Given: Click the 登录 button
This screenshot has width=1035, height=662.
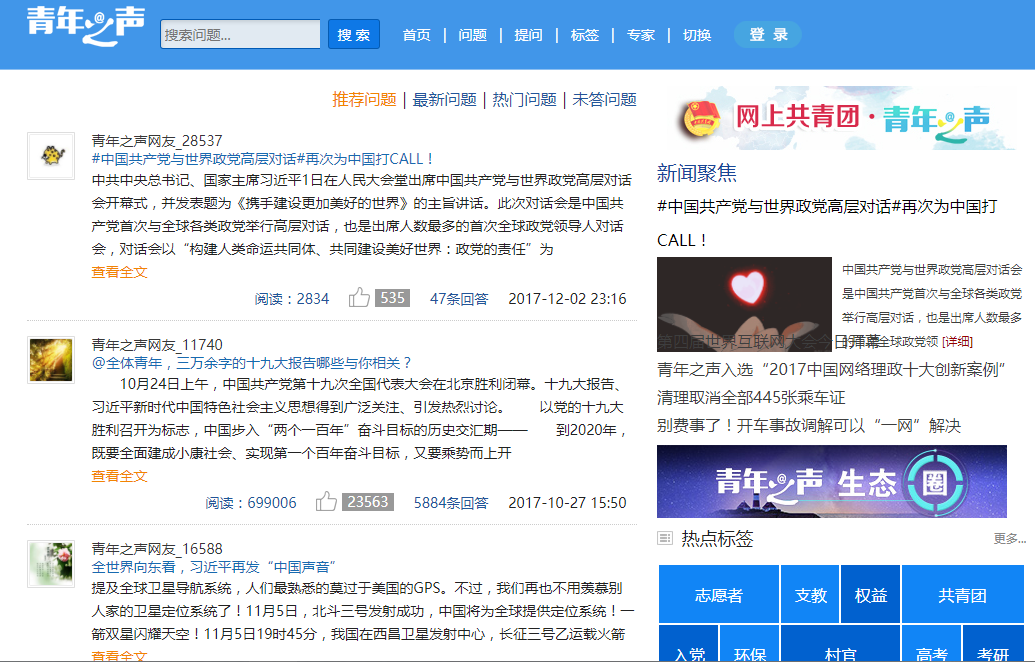Looking at the screenshot, I should 768,35.
